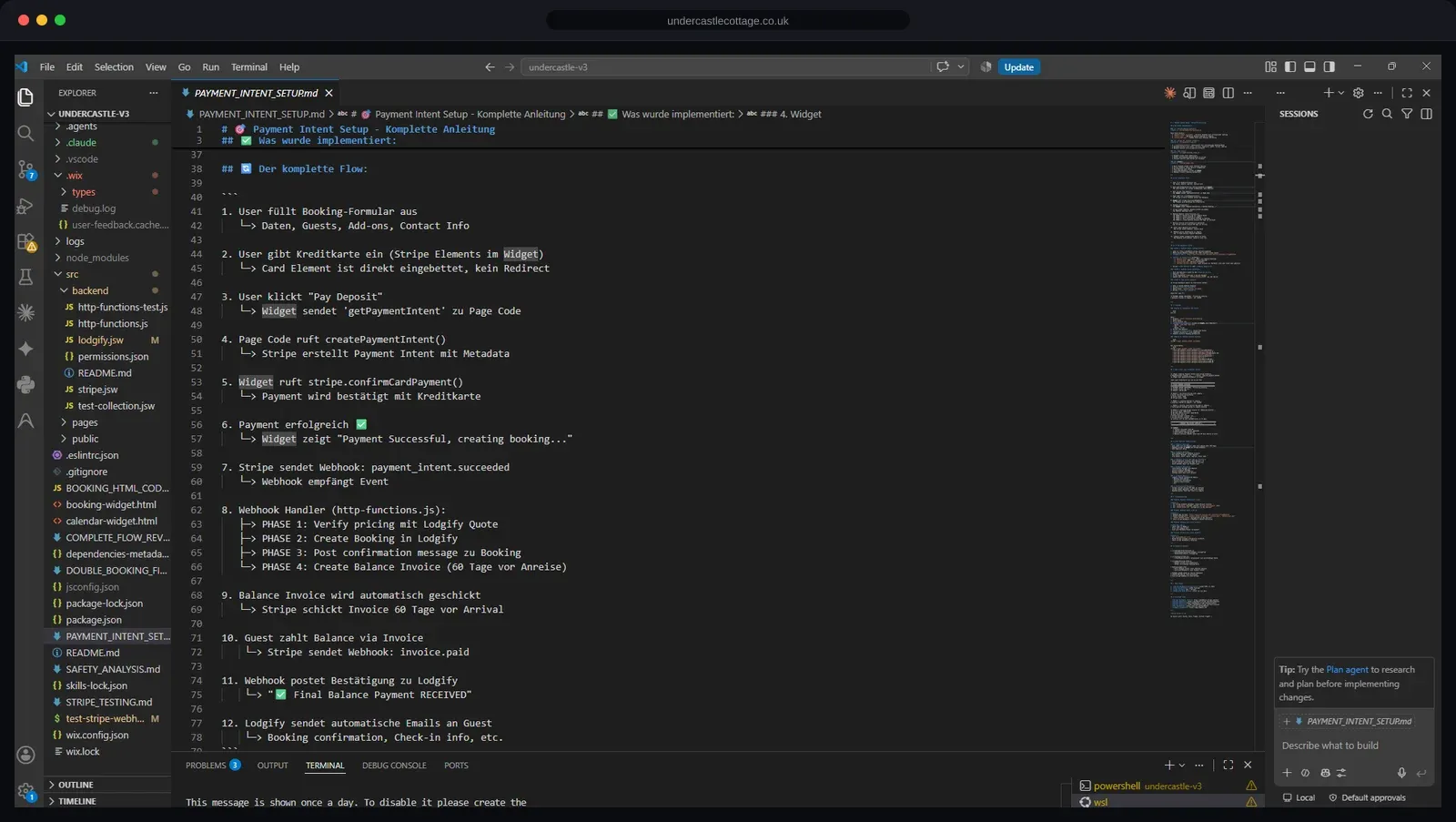Click the microphone voice input icon
Image resolution: width=1456 pixels, height=822 pixels.
(1401, 773)
